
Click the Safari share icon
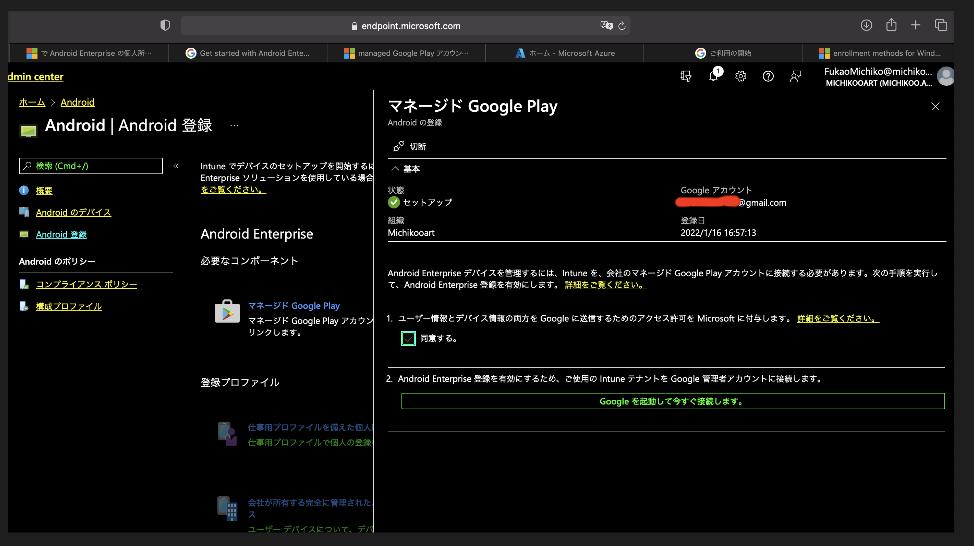coord(891,25)
